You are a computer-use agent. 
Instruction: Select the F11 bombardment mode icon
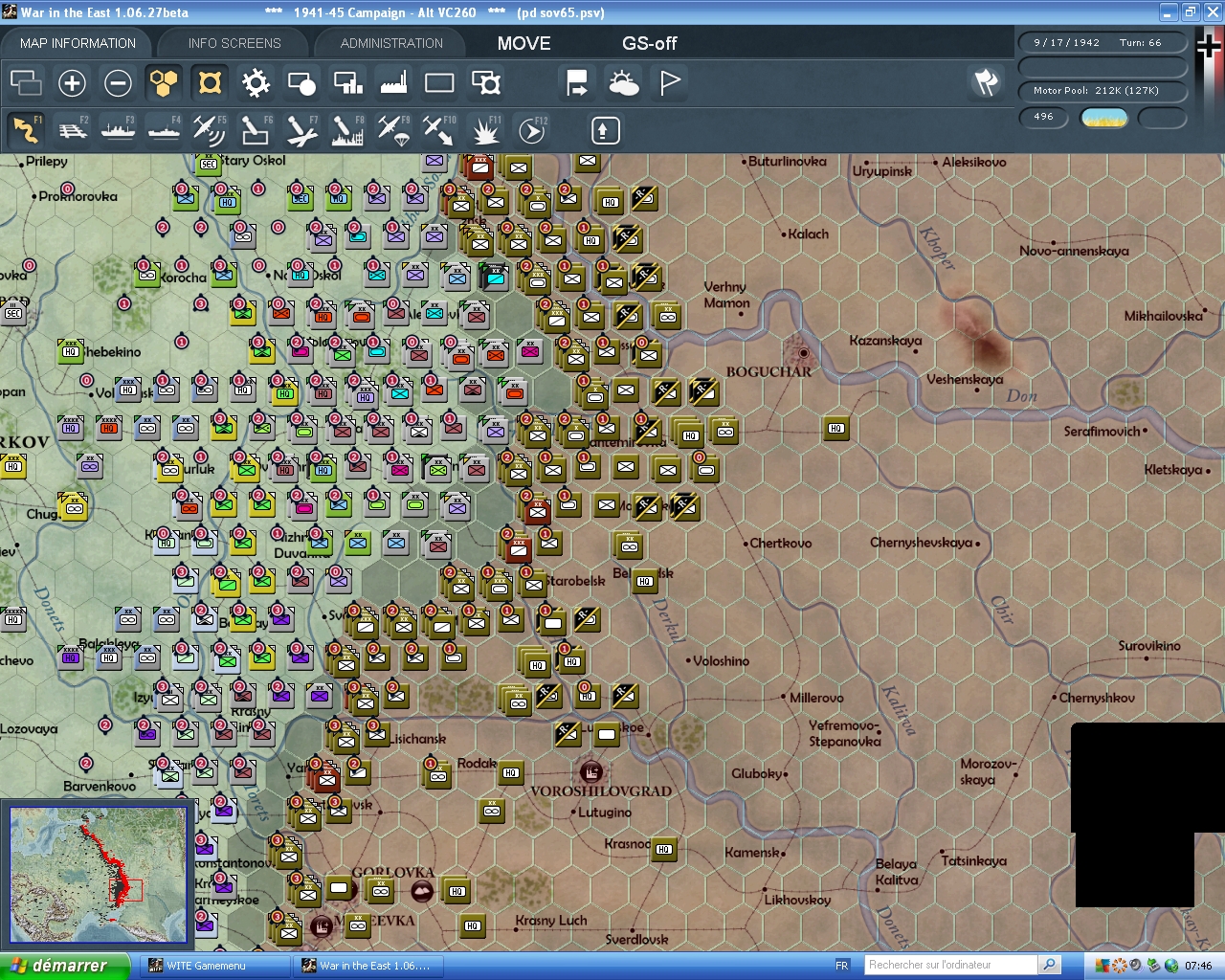coord(485,129)
